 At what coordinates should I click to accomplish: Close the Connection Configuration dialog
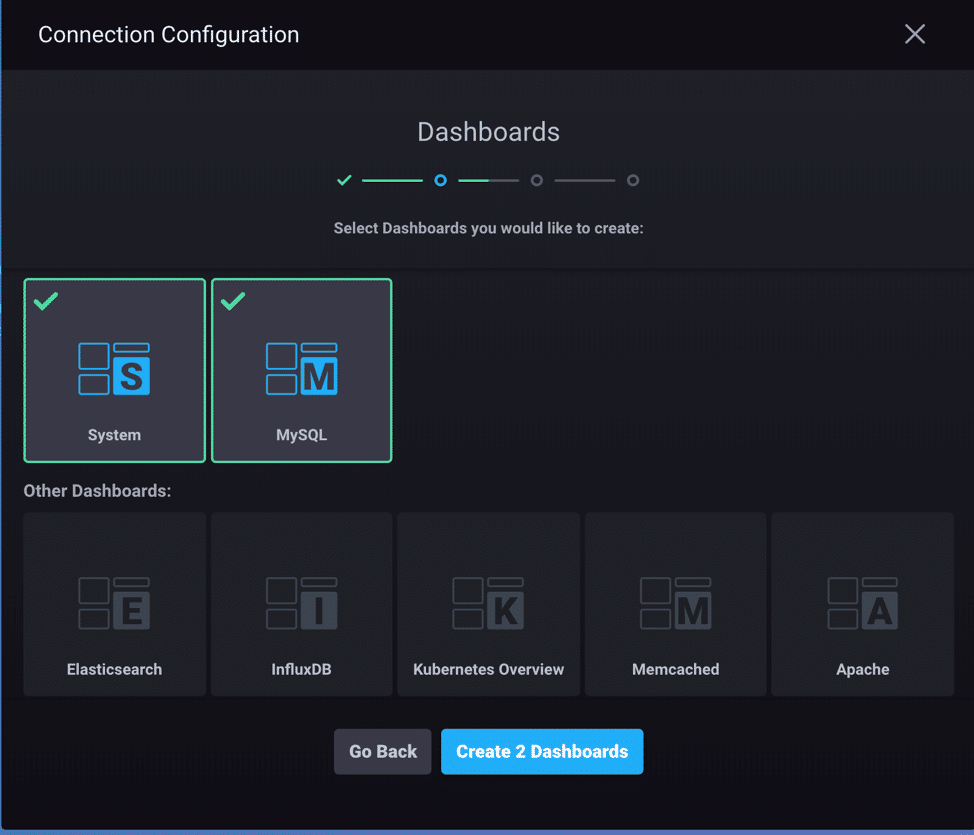(x=914, y=34)
